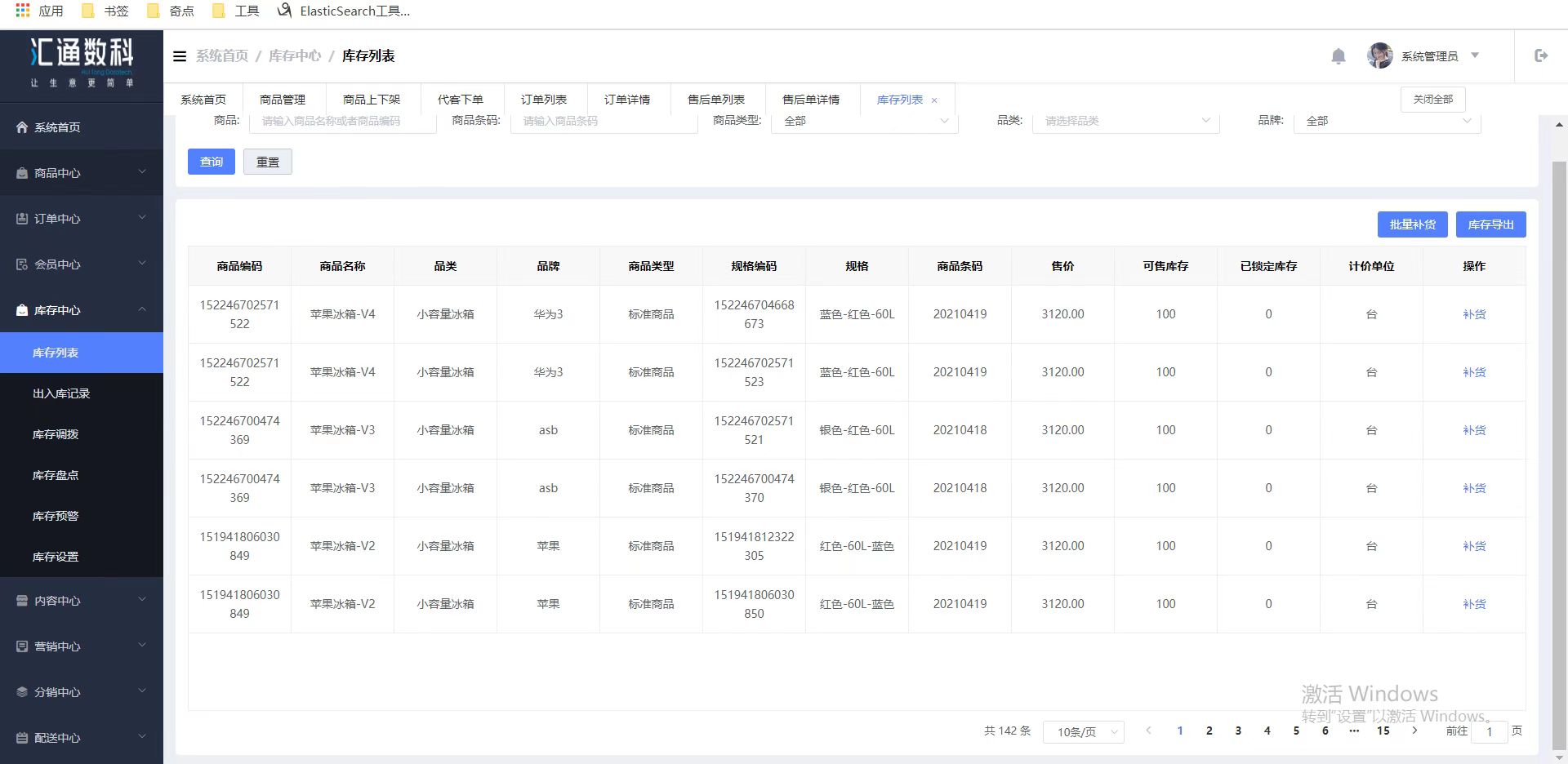Expand the 会员中心 sidebar menu chevron
Screen dimensions: 1568x764
coord(142,264)
